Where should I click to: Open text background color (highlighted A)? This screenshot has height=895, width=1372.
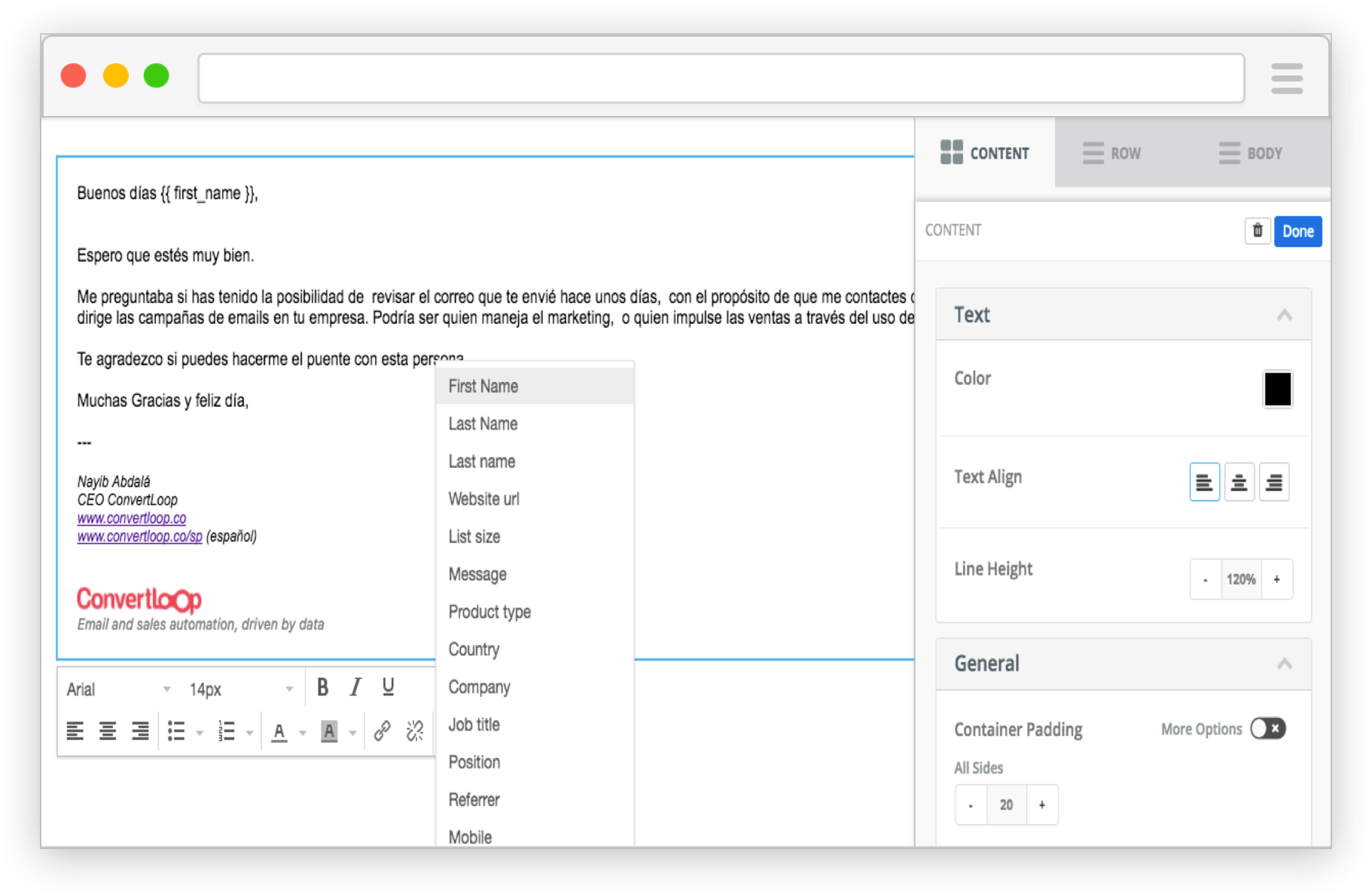(329, 732)
